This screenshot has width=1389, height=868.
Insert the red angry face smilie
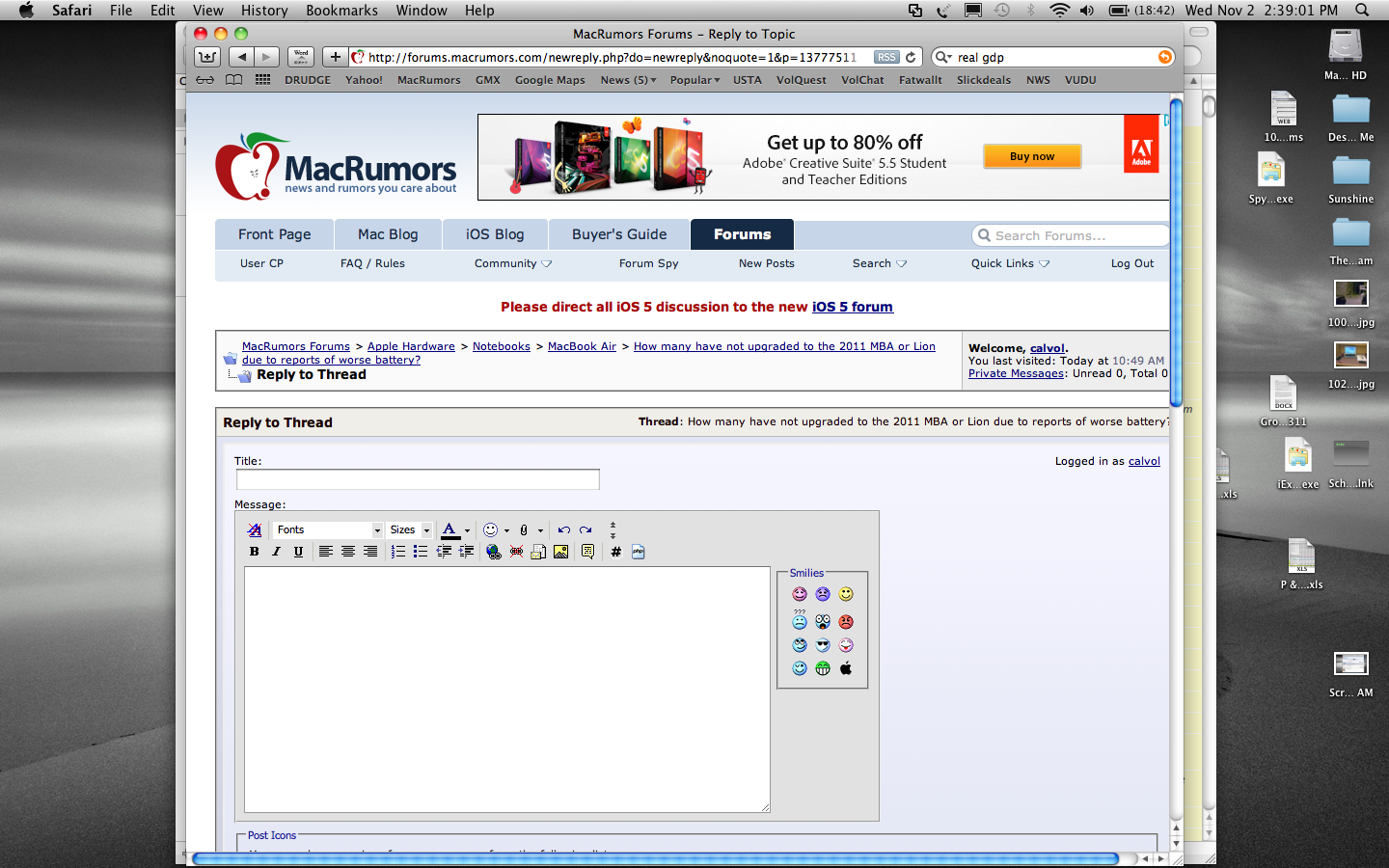(x=846, y=622)
